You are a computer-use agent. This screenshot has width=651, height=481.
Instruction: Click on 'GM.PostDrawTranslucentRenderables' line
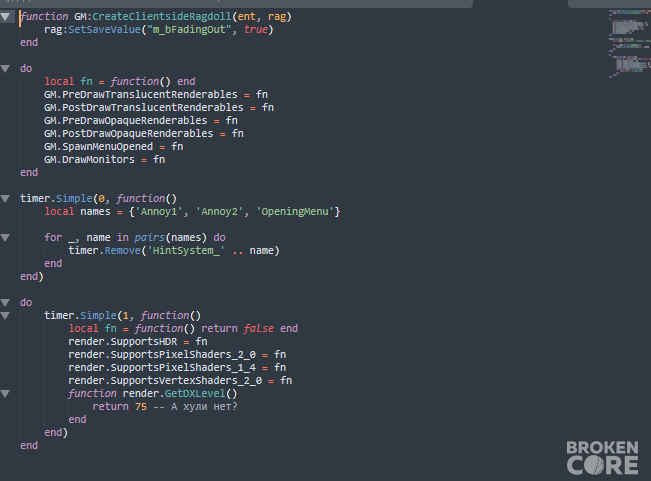159,108
